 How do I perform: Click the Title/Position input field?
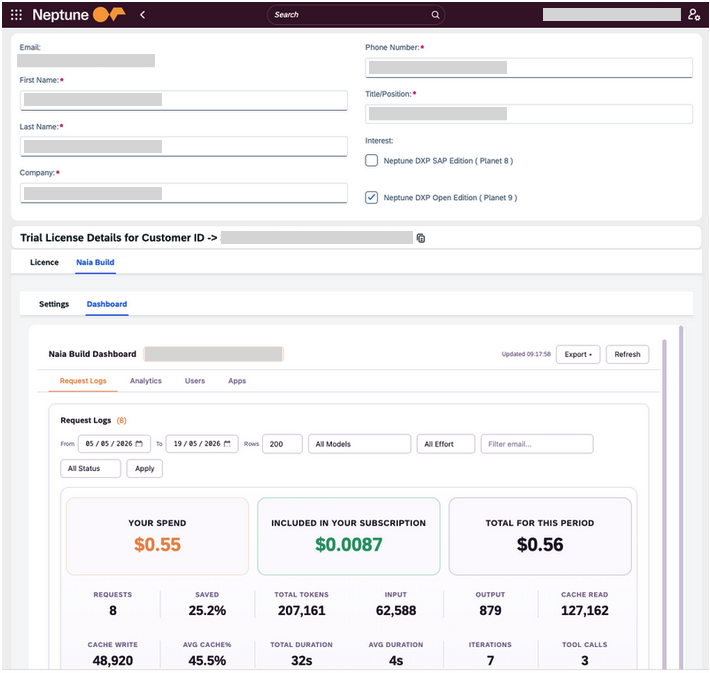528,114
